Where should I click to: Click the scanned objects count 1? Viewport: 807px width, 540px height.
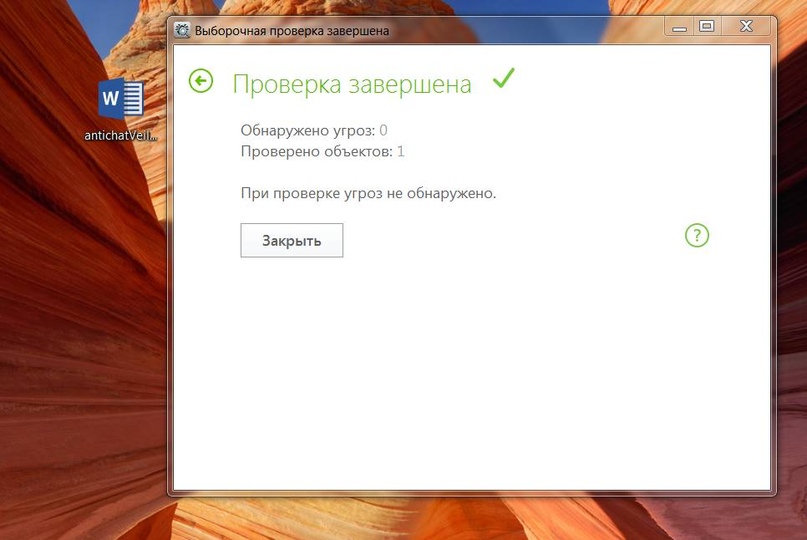(401, 152)
